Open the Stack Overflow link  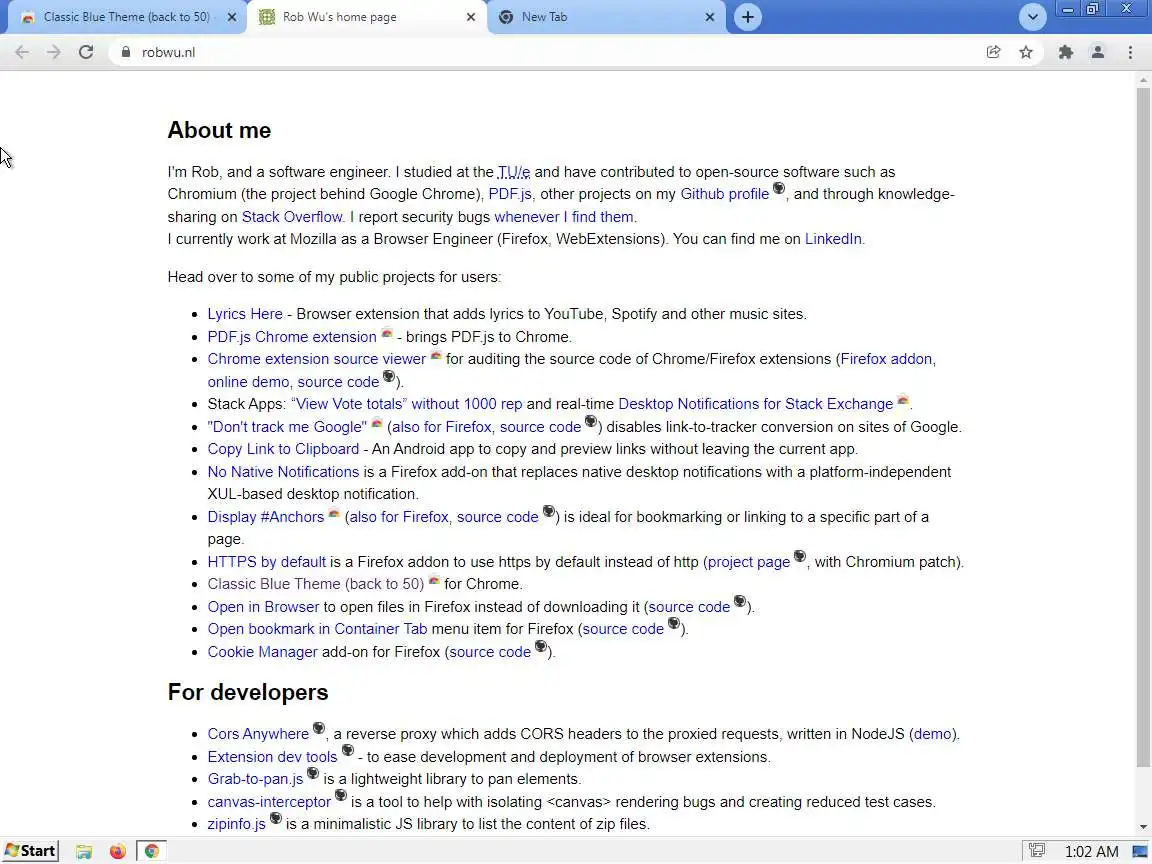click(x=292, y=217)
